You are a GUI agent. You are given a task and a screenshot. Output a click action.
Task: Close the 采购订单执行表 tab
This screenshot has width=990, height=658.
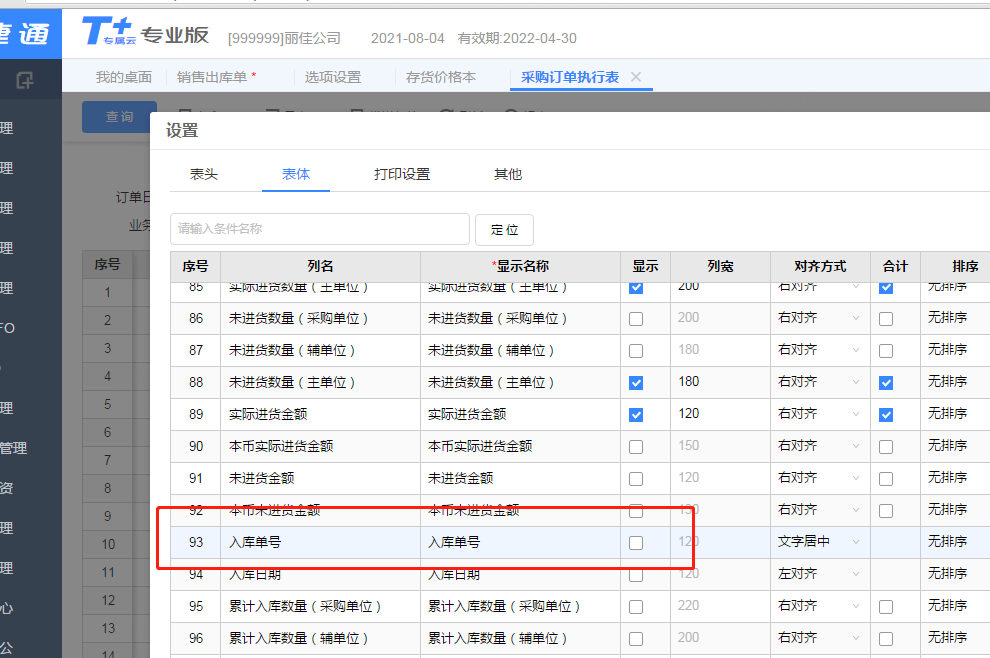pos(636,77)
